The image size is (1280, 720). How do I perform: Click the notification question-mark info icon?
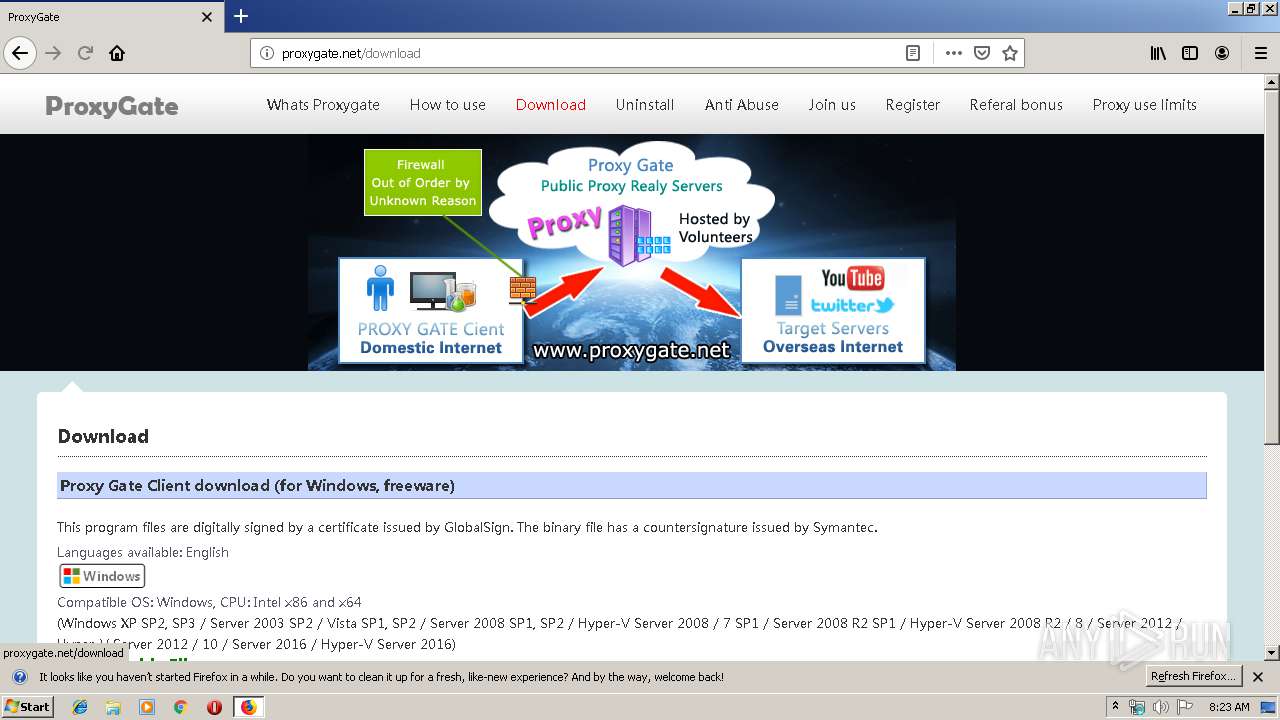click(19, 677)
